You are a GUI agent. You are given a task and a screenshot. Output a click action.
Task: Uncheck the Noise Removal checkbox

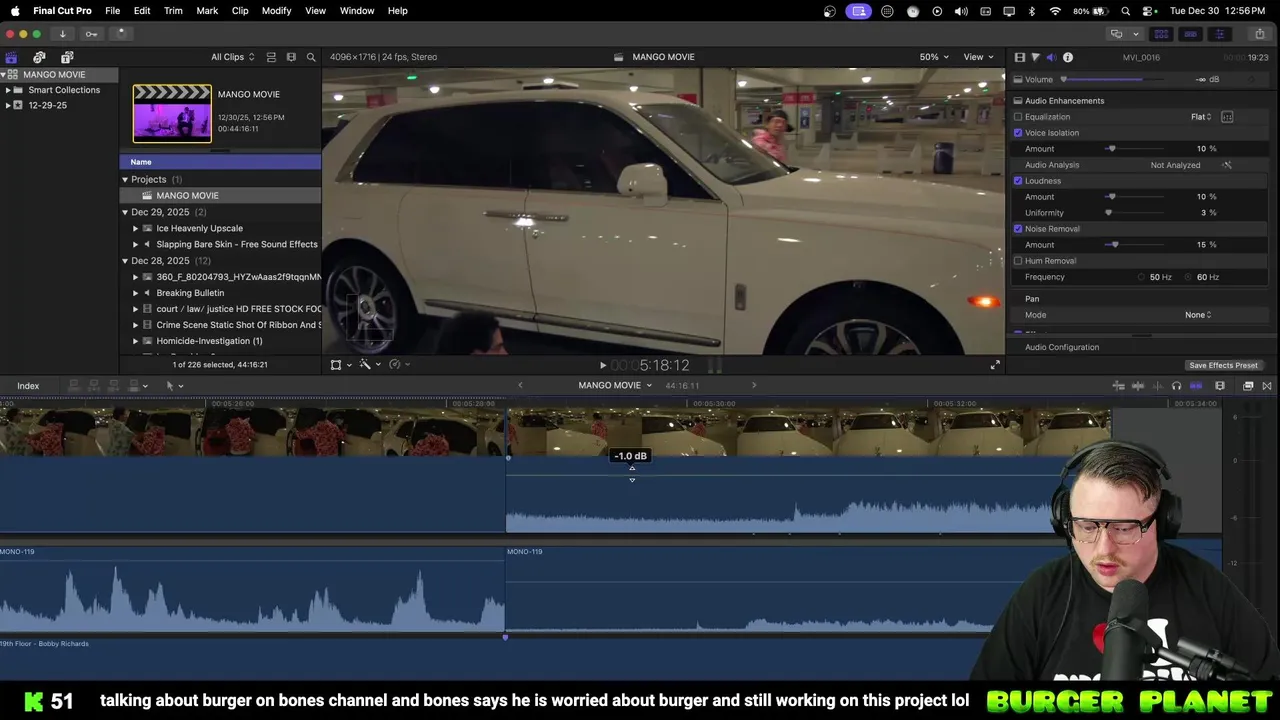[x=1018, y=229]
